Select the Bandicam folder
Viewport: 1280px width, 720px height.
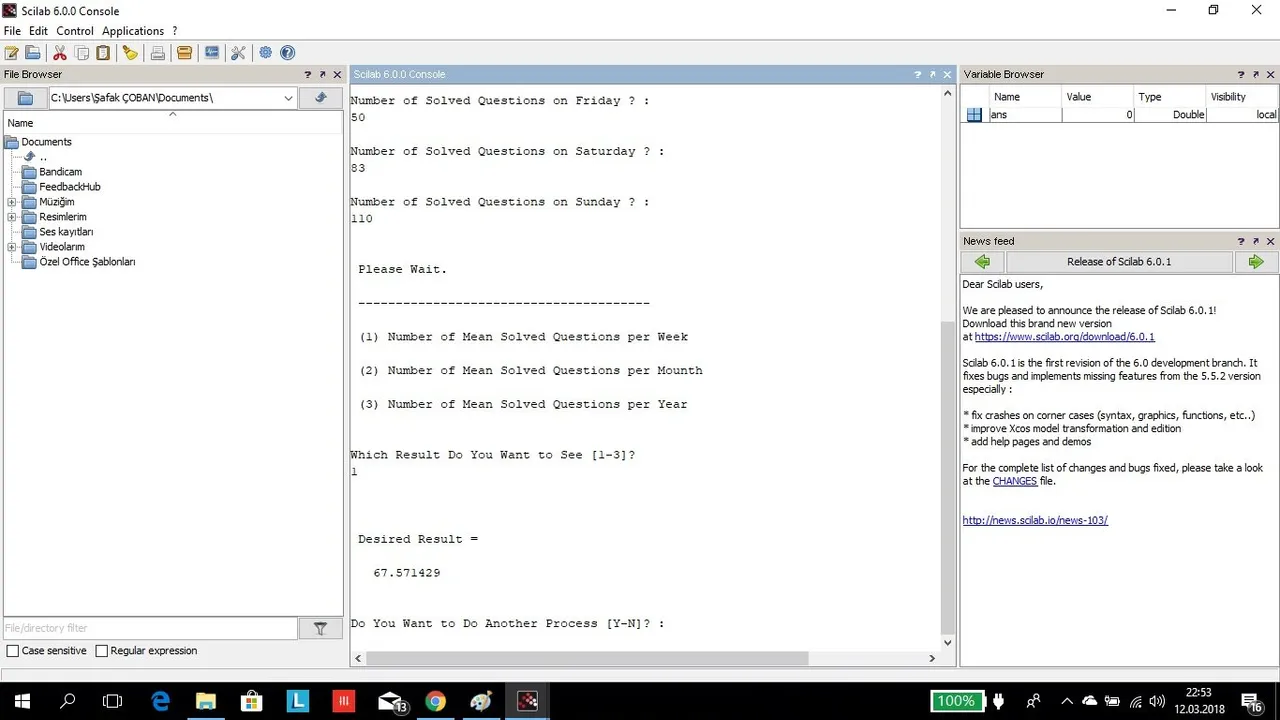pos(60,172)
